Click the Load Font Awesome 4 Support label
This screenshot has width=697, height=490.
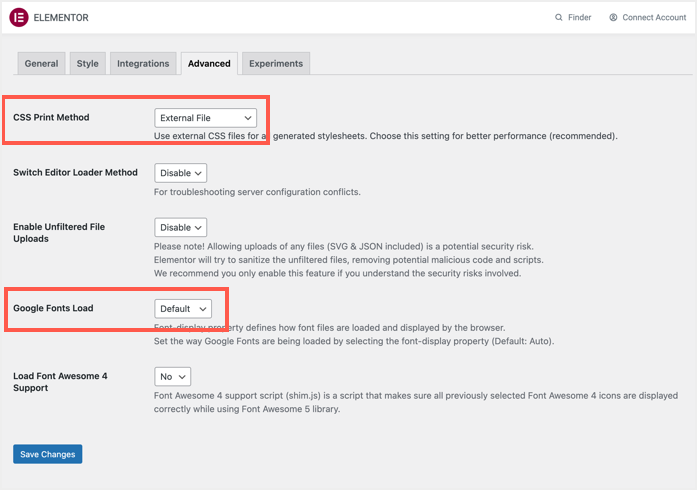[62, 382]
